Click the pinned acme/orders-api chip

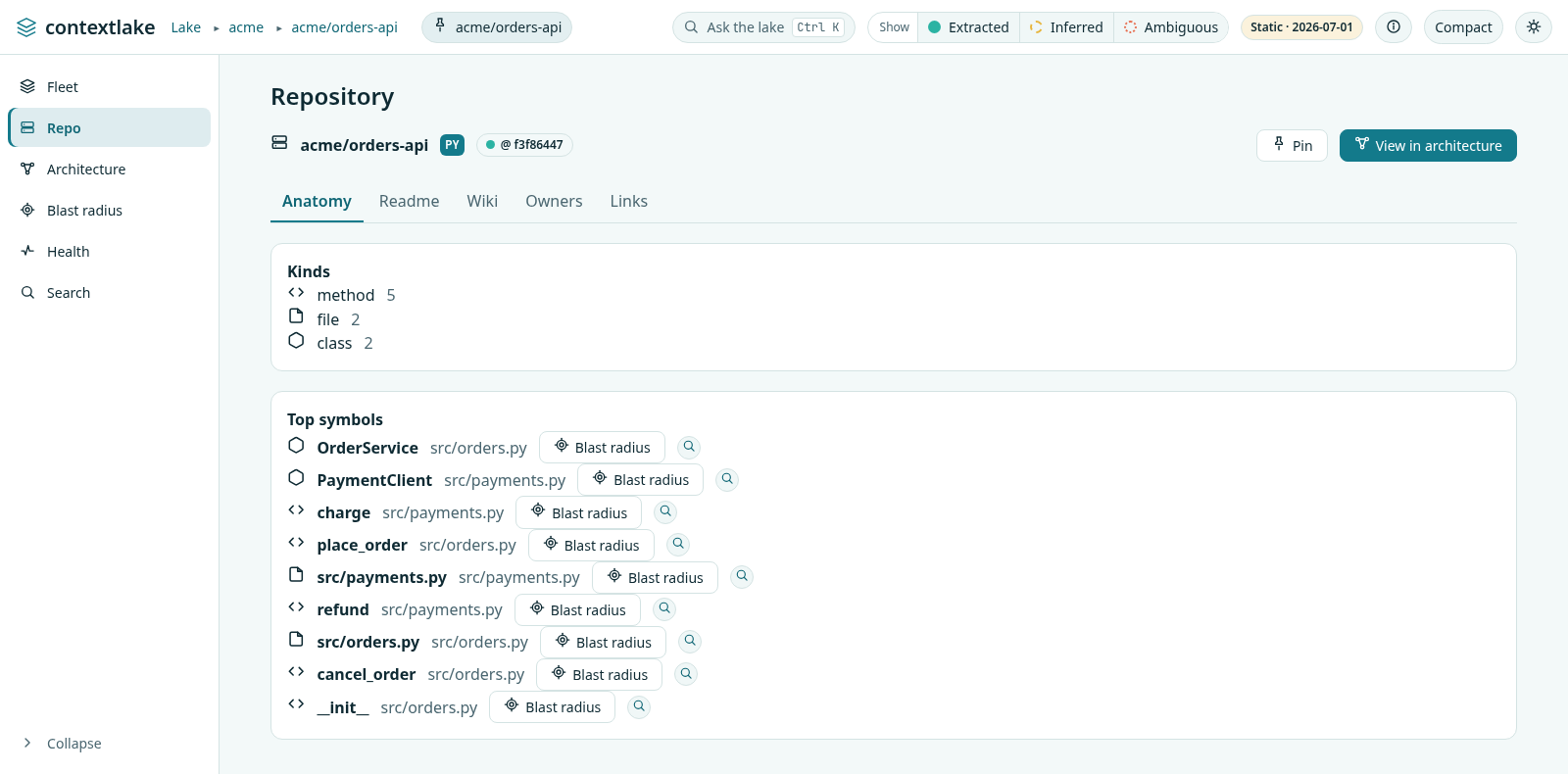[x=497, y=27]
